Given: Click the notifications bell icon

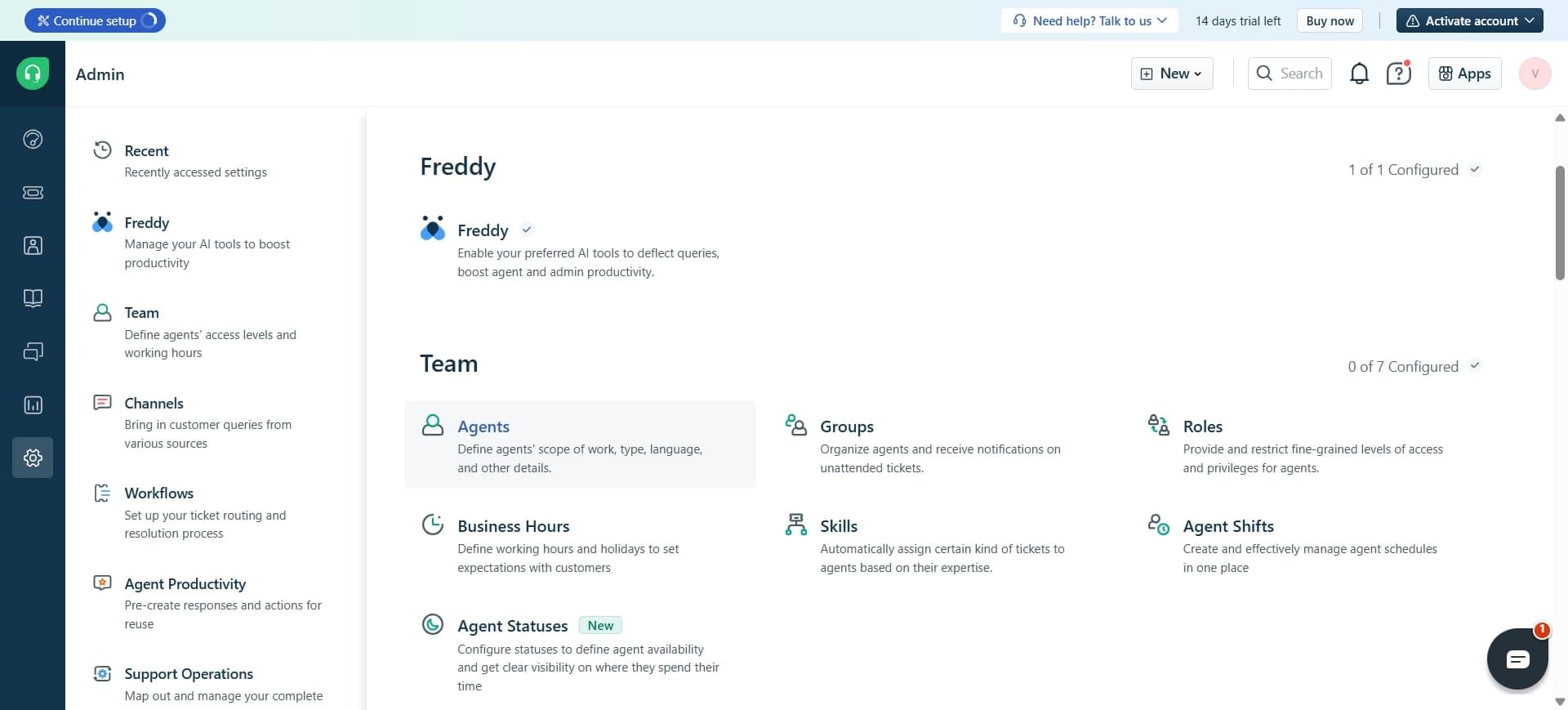Looking at the screenshot, I should coord(1359,74).
